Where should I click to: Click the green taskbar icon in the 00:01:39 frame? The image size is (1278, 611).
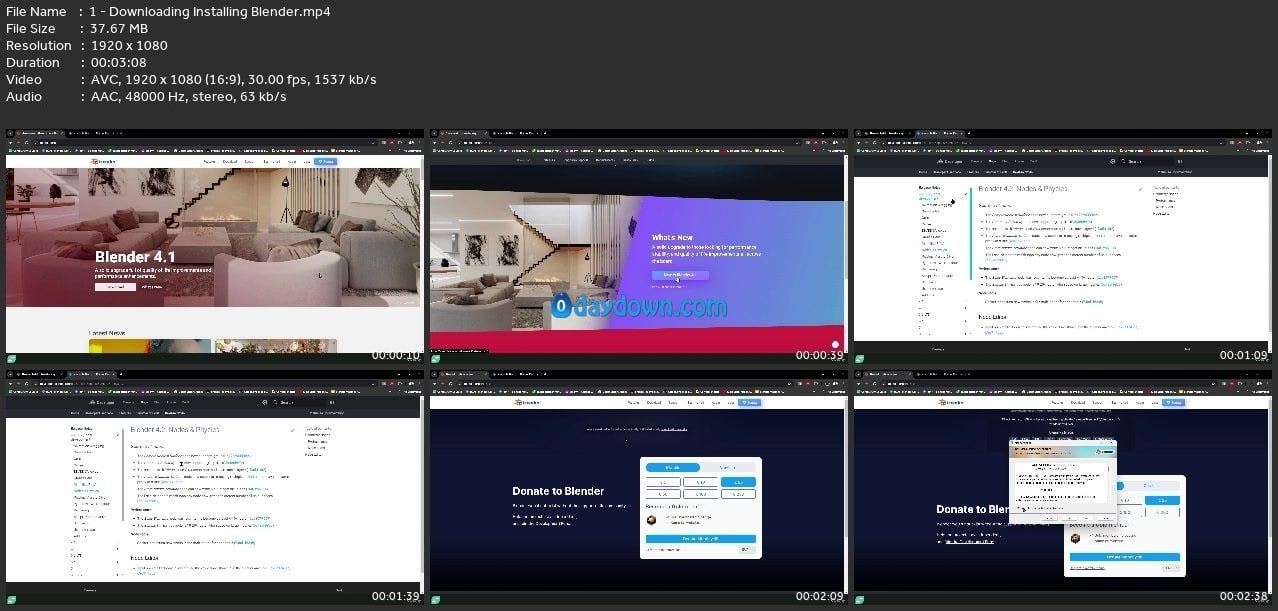tap(12, 599)
